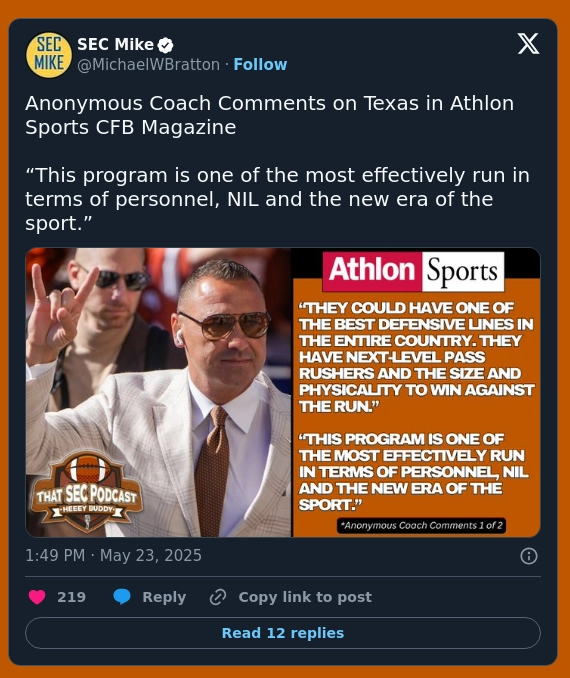
Task: Click the SEC Mike profile avatar
Action: (48, 55)
